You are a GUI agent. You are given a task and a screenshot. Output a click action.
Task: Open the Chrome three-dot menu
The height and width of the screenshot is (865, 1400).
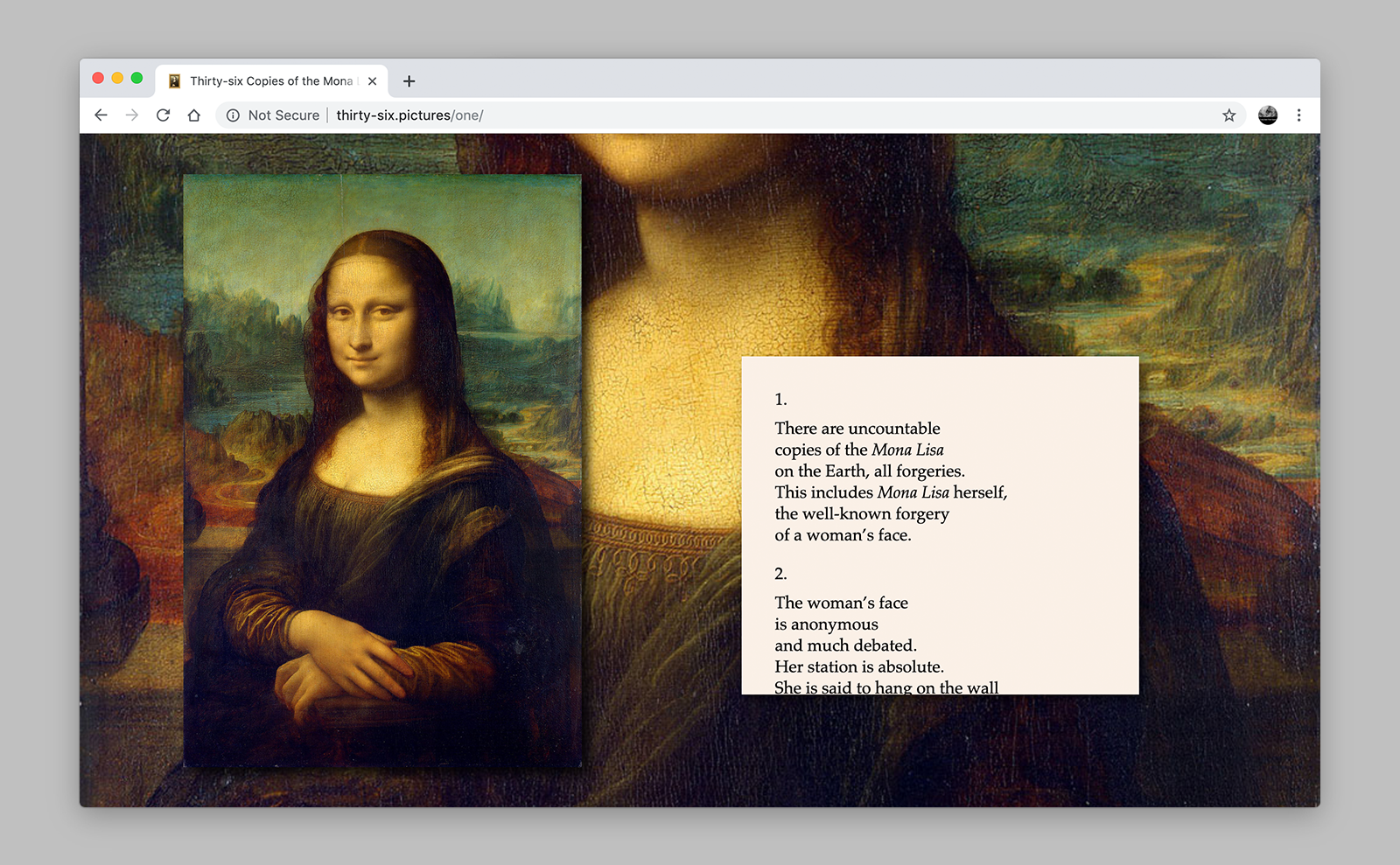click(1298, 115)
